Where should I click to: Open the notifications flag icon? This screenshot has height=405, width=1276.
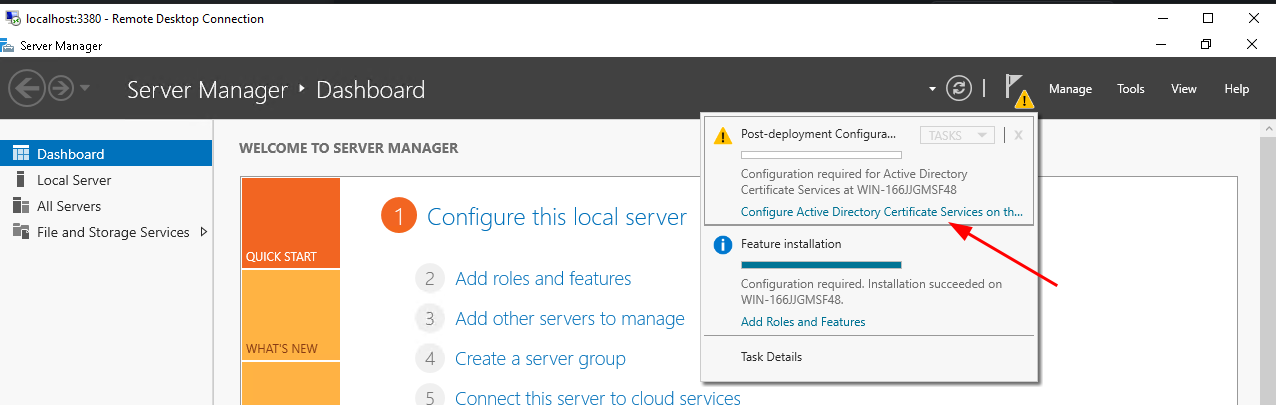pyautogui.click(x=1016, y=88)
